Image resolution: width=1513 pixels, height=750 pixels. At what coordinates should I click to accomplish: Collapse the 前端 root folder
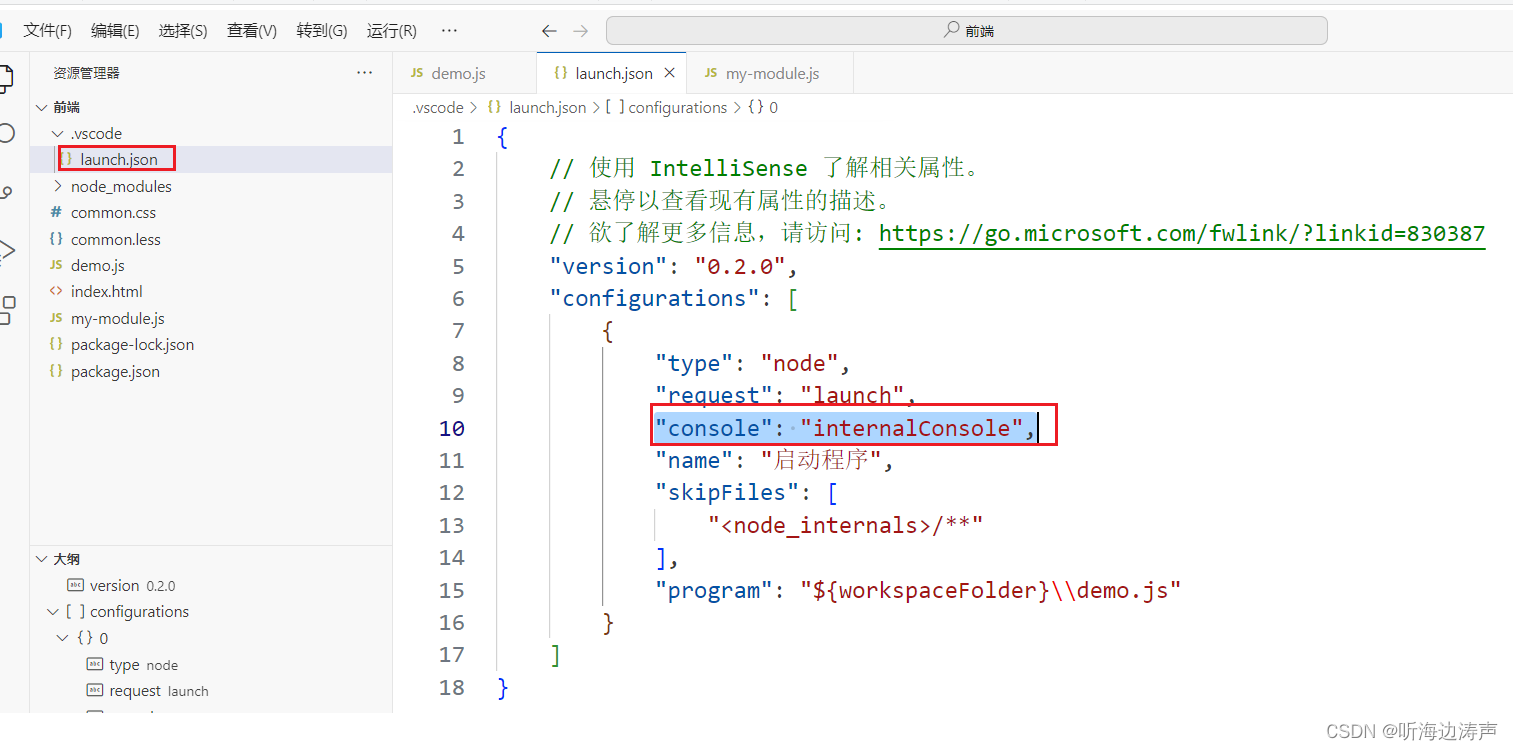pyautogui.click(x=41, y=107)
